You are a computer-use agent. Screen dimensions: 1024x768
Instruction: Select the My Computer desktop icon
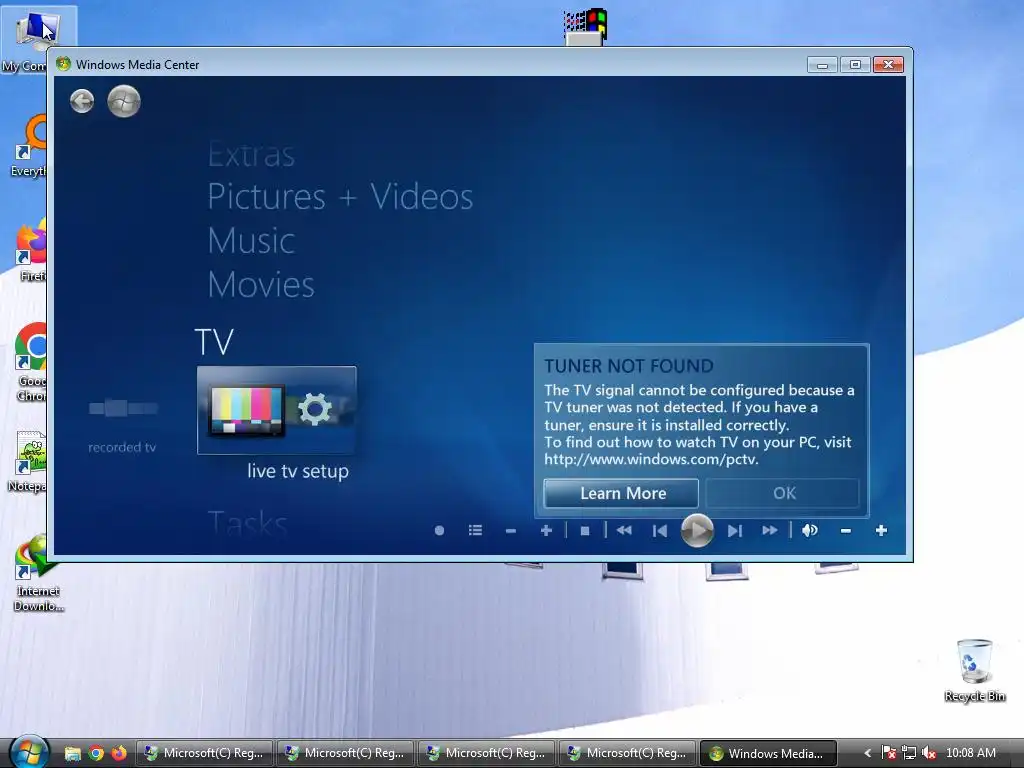(x=25, y=39)
